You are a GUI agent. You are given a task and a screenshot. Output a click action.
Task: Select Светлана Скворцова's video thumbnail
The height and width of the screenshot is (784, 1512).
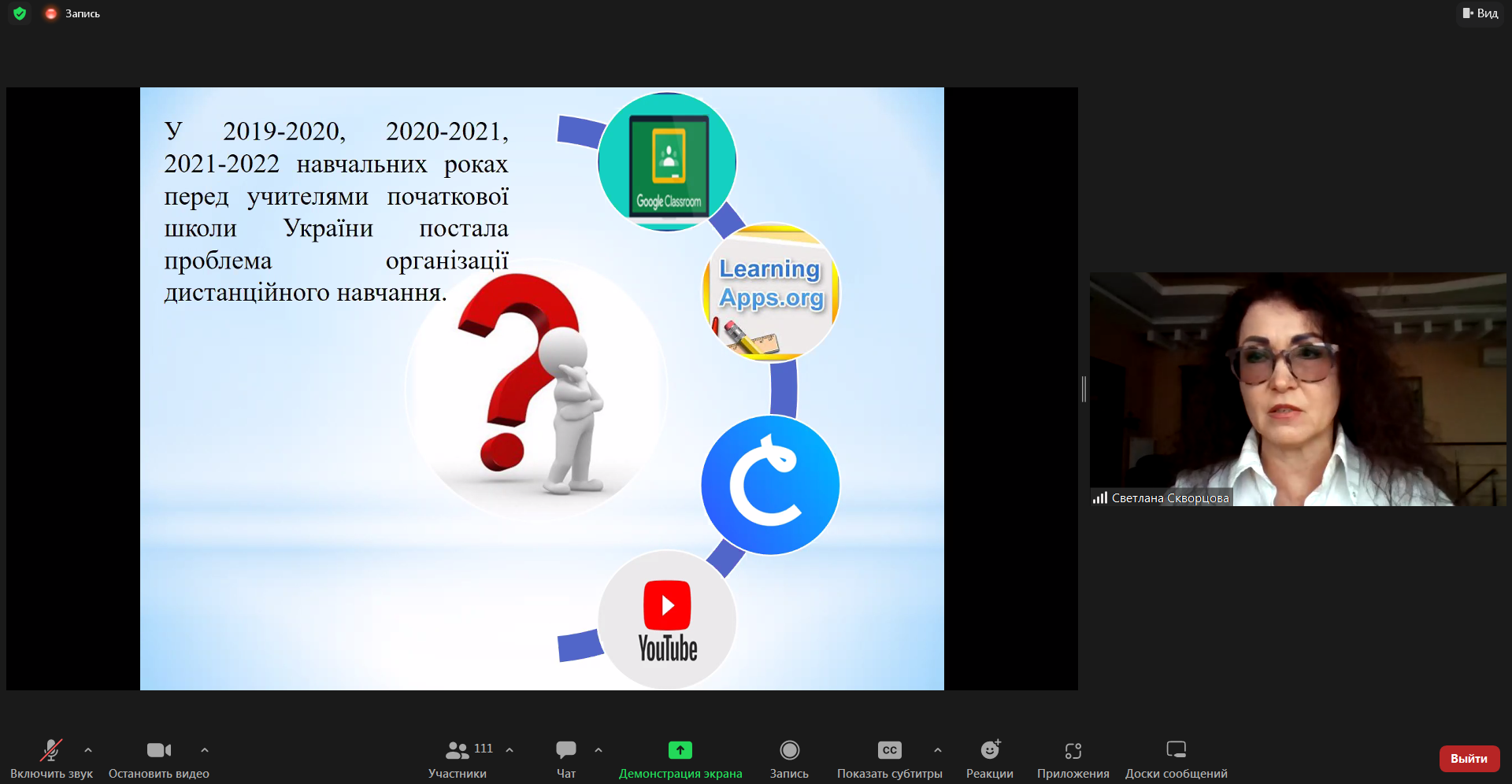(x=1297, y=389)
